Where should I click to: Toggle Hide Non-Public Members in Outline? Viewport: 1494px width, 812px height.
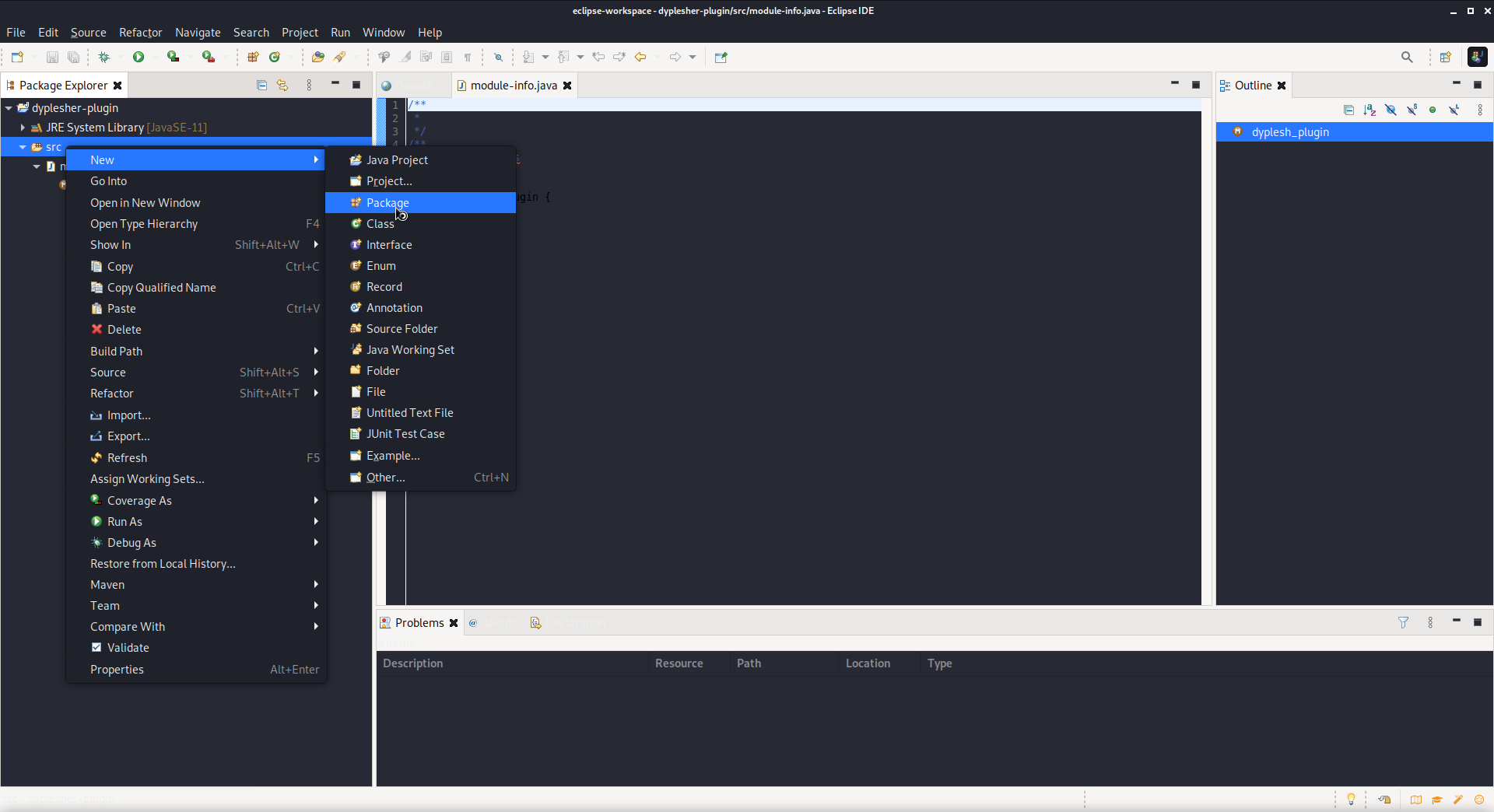1433,110
